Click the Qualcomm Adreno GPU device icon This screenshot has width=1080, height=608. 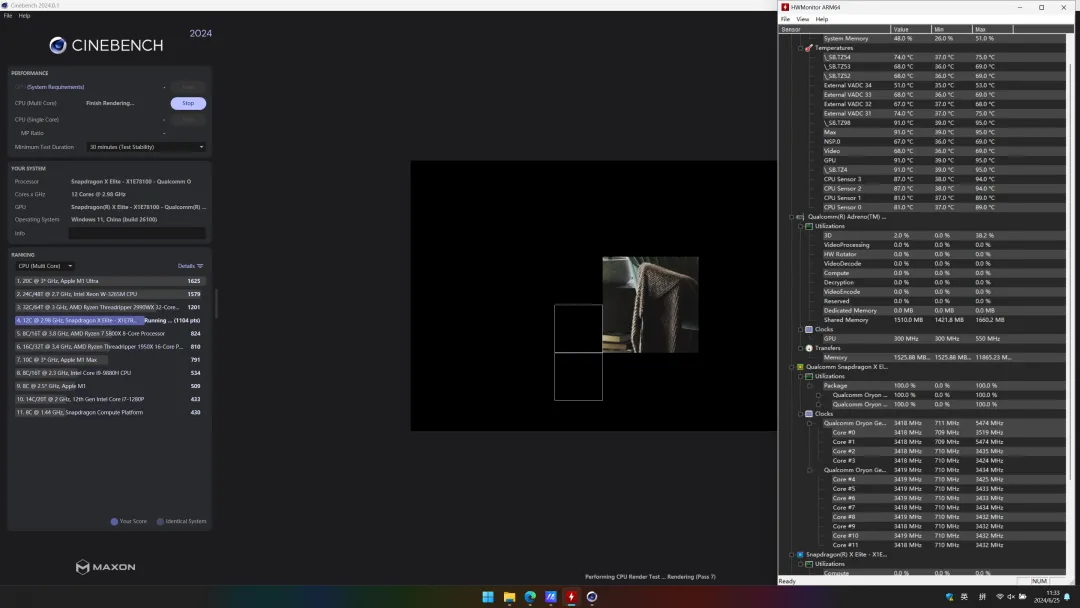(x=800, y=217)
